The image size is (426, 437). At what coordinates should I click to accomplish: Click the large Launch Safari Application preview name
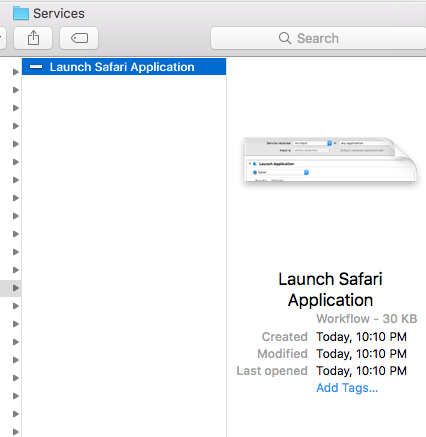[330, 289]
